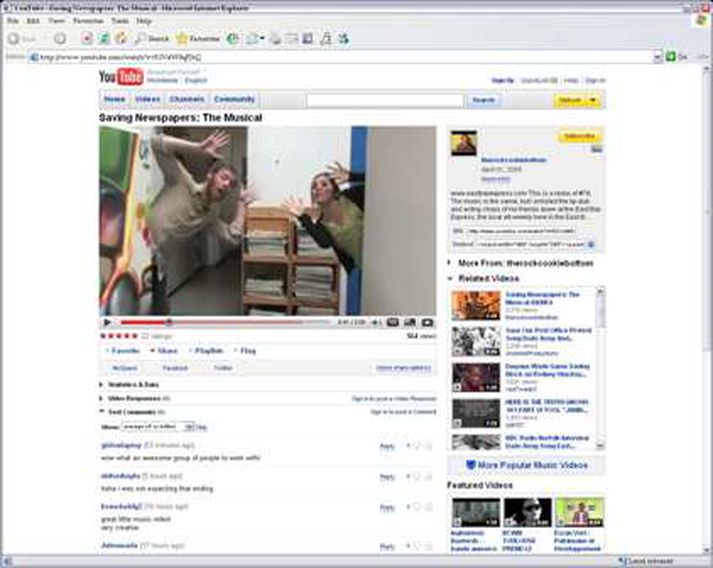Click the more share options link
Screen dimensions: 713x568
[x=403, y=368]
